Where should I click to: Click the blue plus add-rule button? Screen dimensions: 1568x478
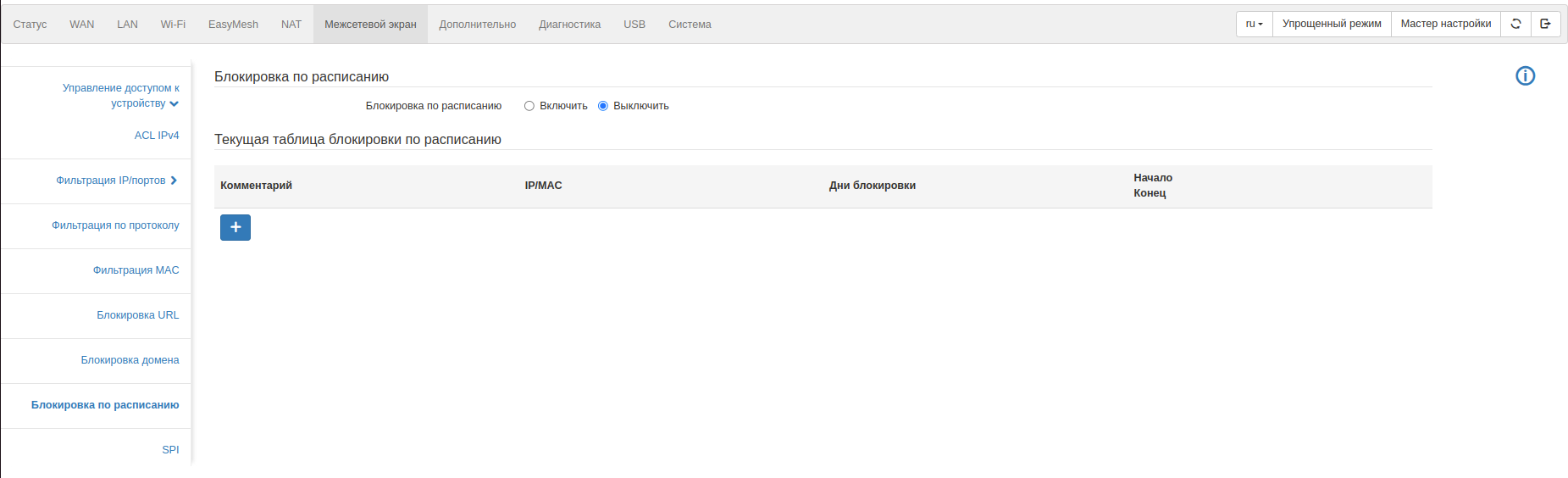[235, 227]
